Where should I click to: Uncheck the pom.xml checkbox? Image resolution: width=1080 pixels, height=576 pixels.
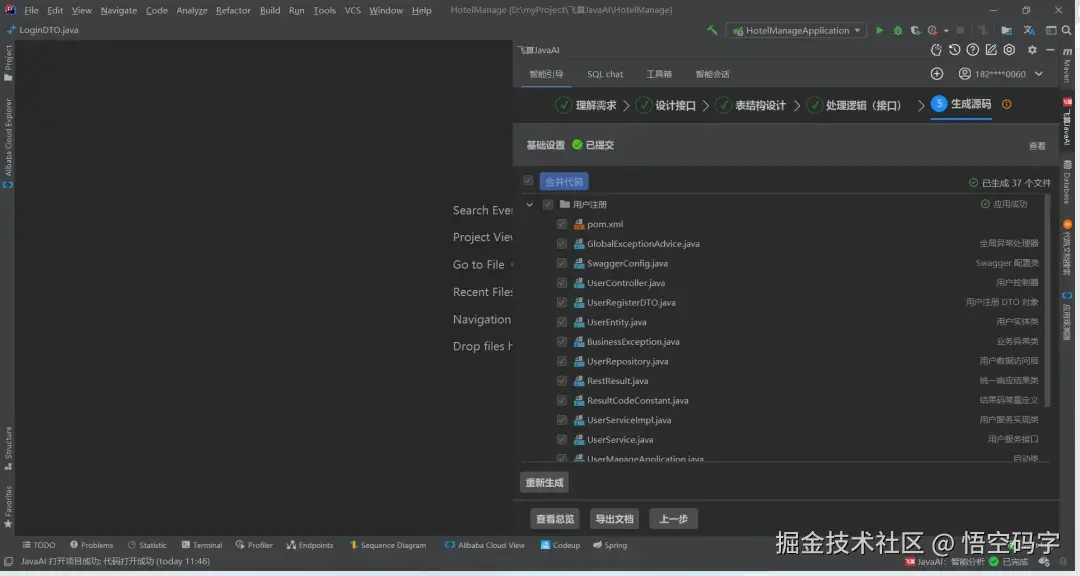562,224
